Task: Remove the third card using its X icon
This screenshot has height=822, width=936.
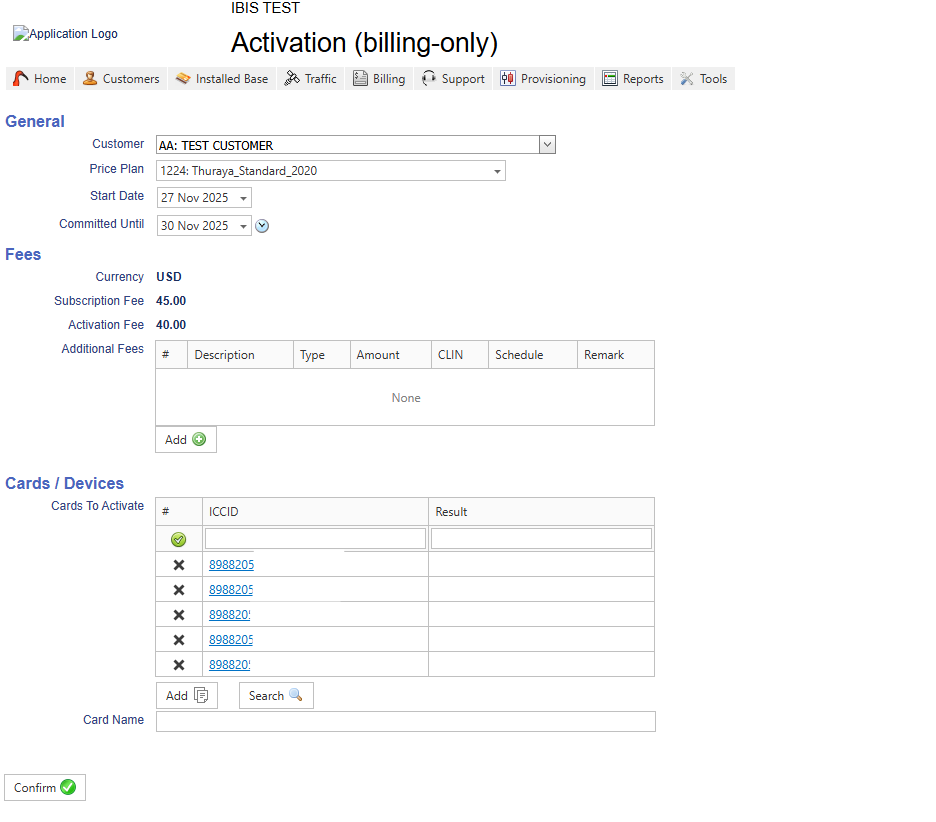Action: point(179,615)
